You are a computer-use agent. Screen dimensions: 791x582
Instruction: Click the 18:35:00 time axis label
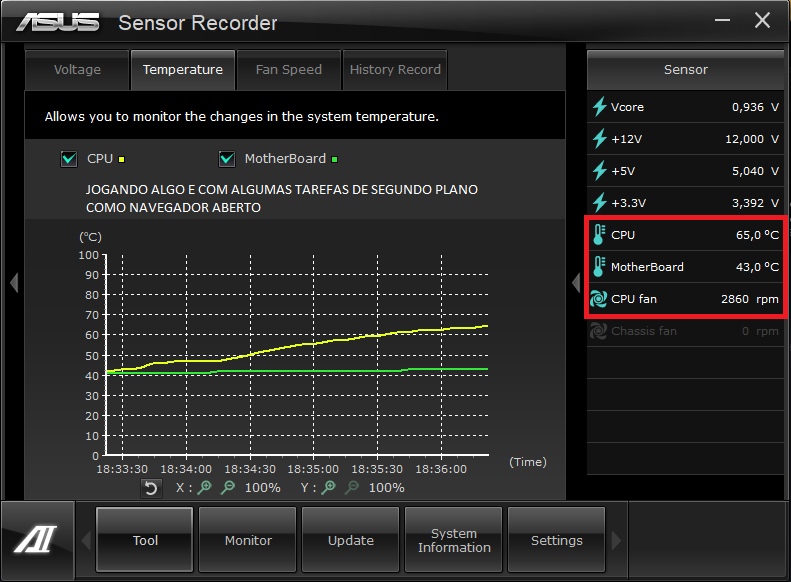point(313,469)
